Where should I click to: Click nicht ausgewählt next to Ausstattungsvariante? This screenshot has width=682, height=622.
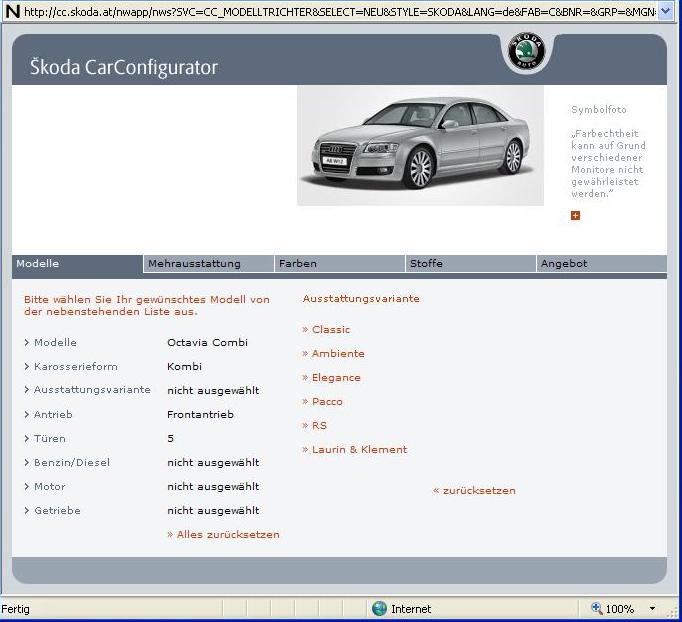click(x=213, y=391)
